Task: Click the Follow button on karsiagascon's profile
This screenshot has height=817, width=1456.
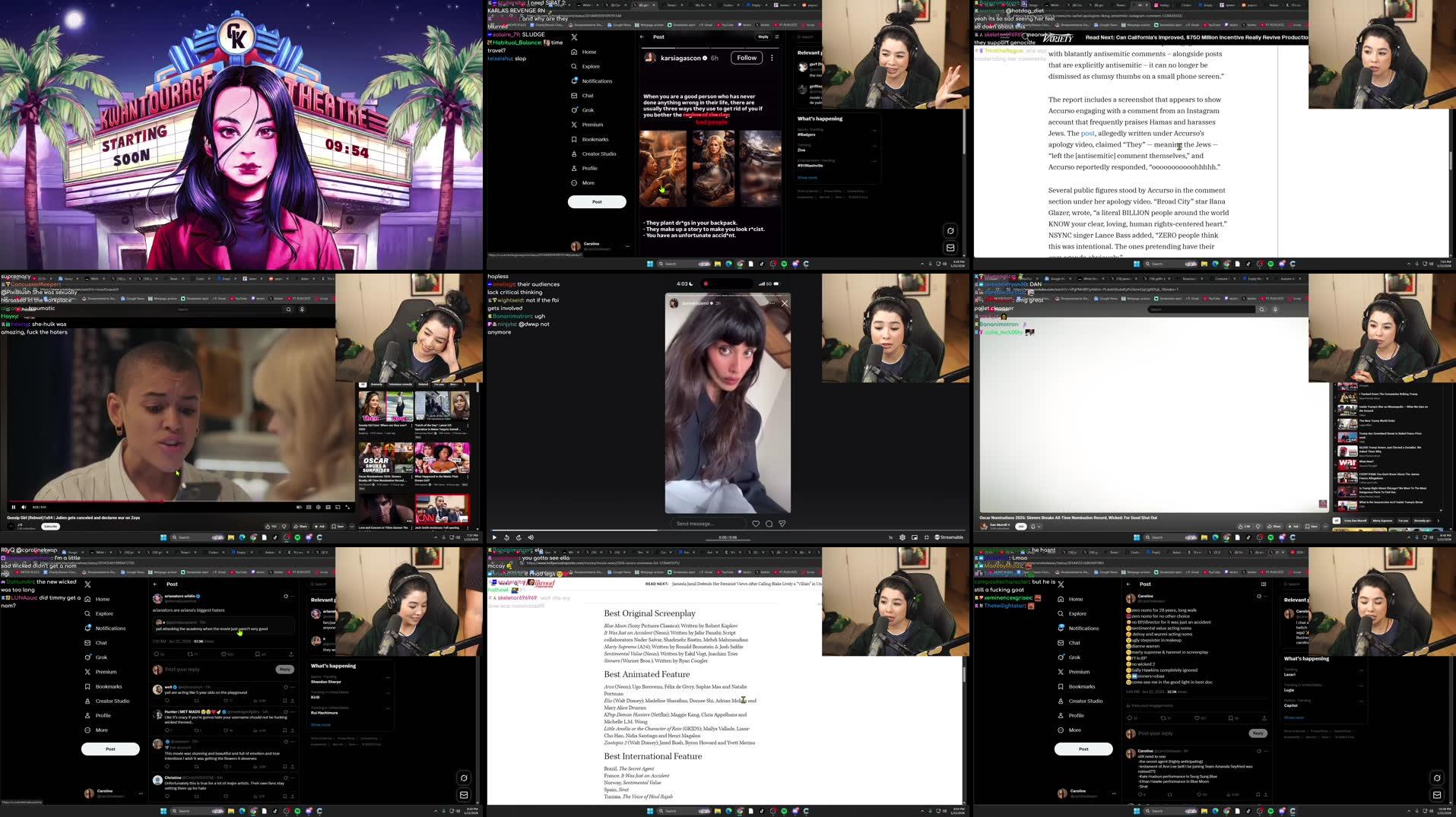Action: 746,57
